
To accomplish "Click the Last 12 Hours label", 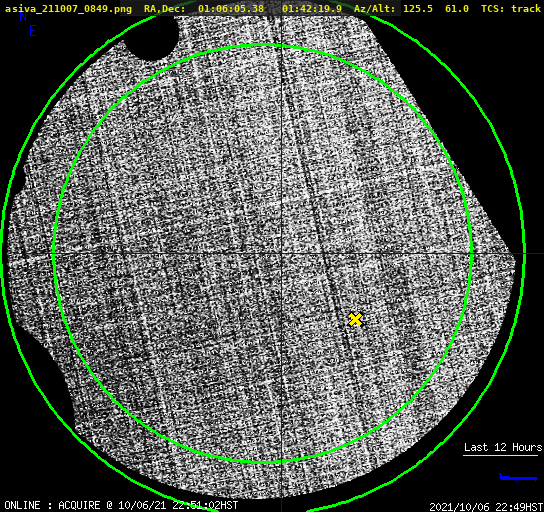I will click(503, 447).
